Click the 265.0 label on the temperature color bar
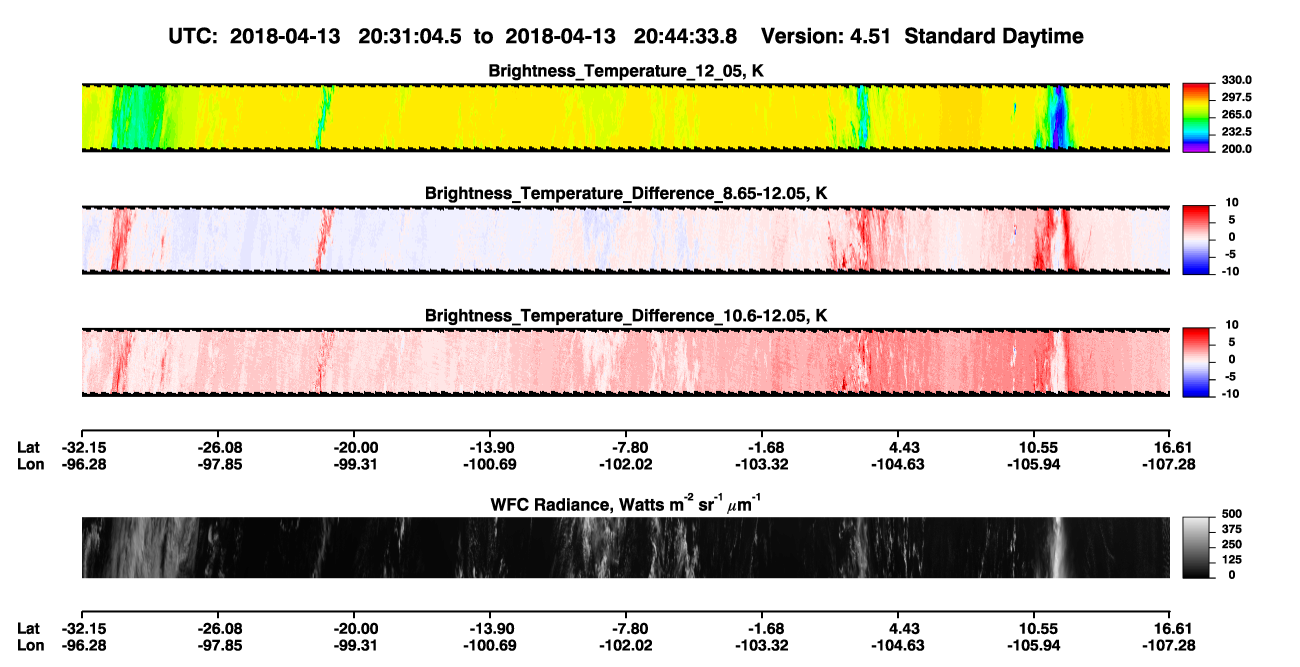Image resolution: width=1300 pixels, height=667 pixels. [1237, 115]
